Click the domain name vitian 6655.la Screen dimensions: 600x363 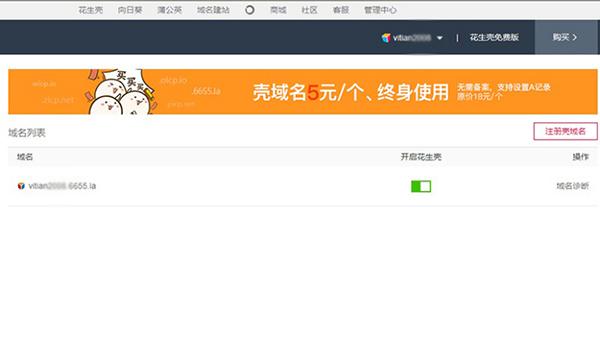point(62,186)
